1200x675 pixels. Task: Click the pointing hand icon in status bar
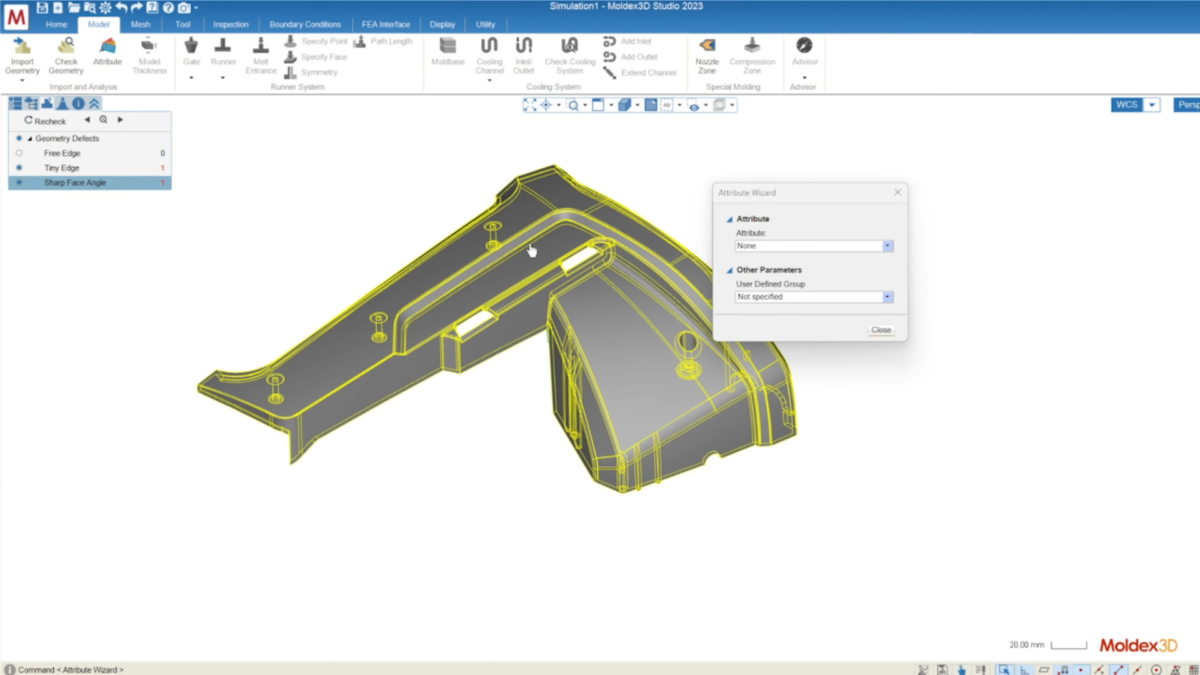pos(962,670)
